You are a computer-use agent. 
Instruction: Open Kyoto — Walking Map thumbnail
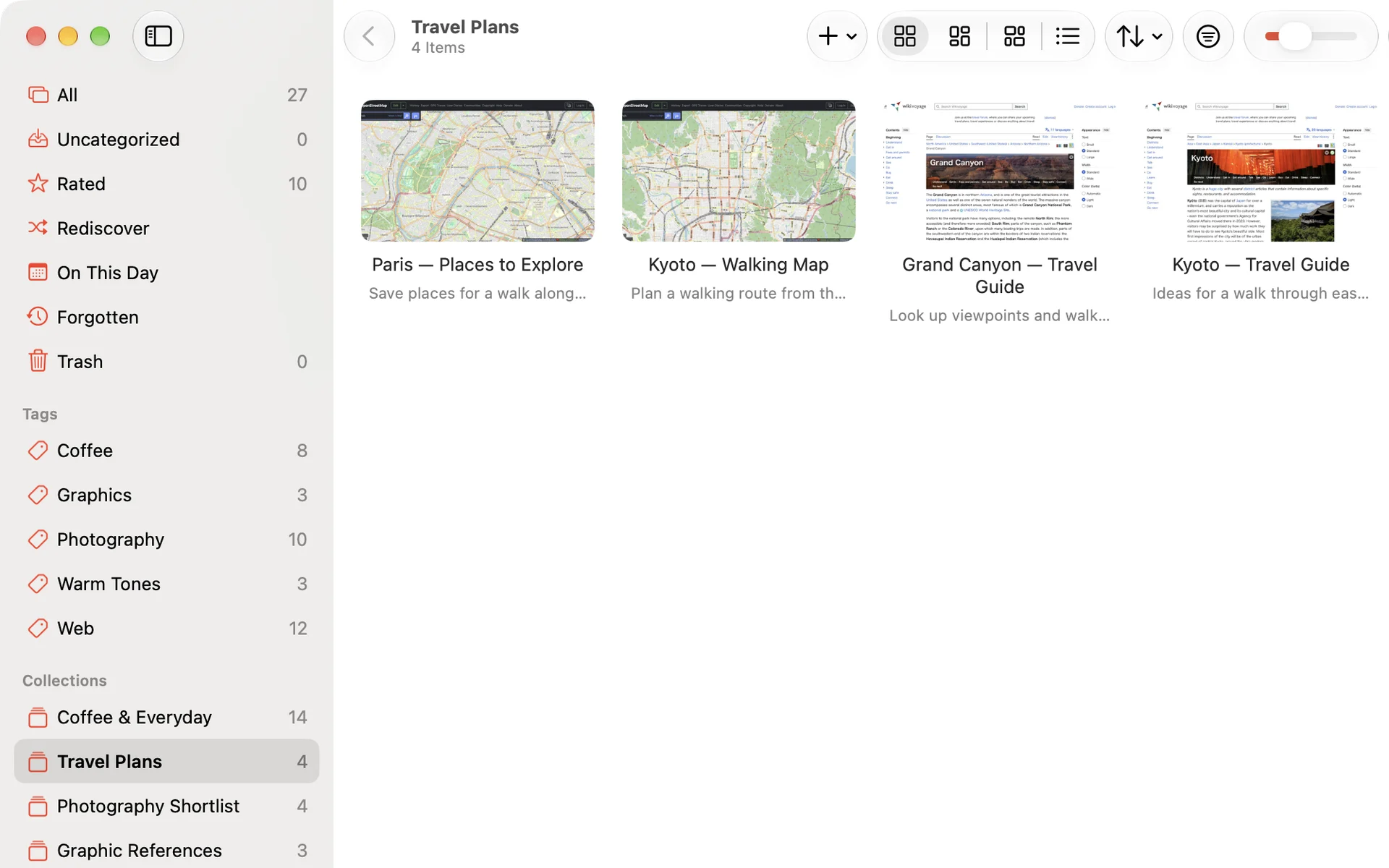(x=739, y=171)
